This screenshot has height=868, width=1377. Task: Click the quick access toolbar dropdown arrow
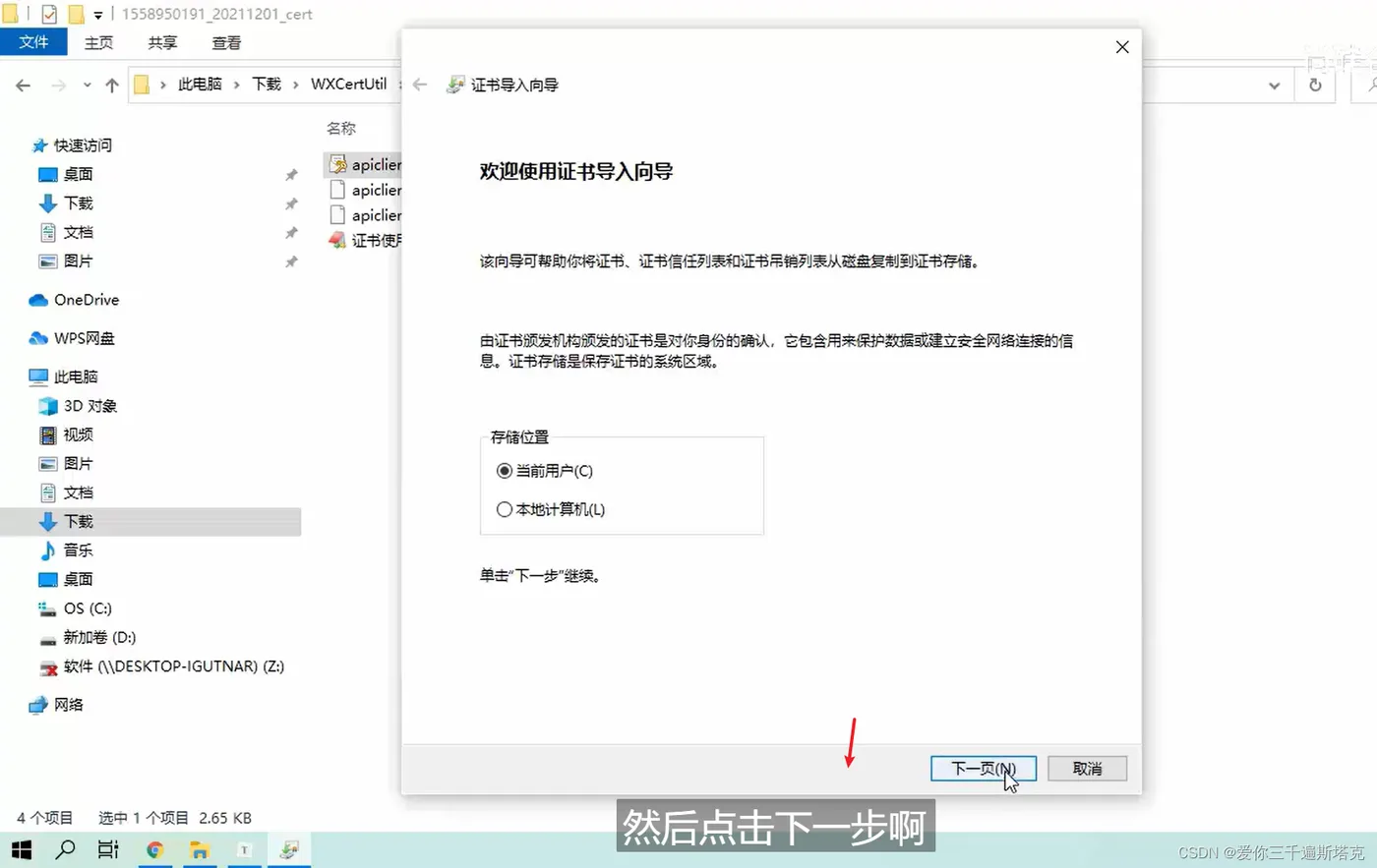(x=97, y=15)
